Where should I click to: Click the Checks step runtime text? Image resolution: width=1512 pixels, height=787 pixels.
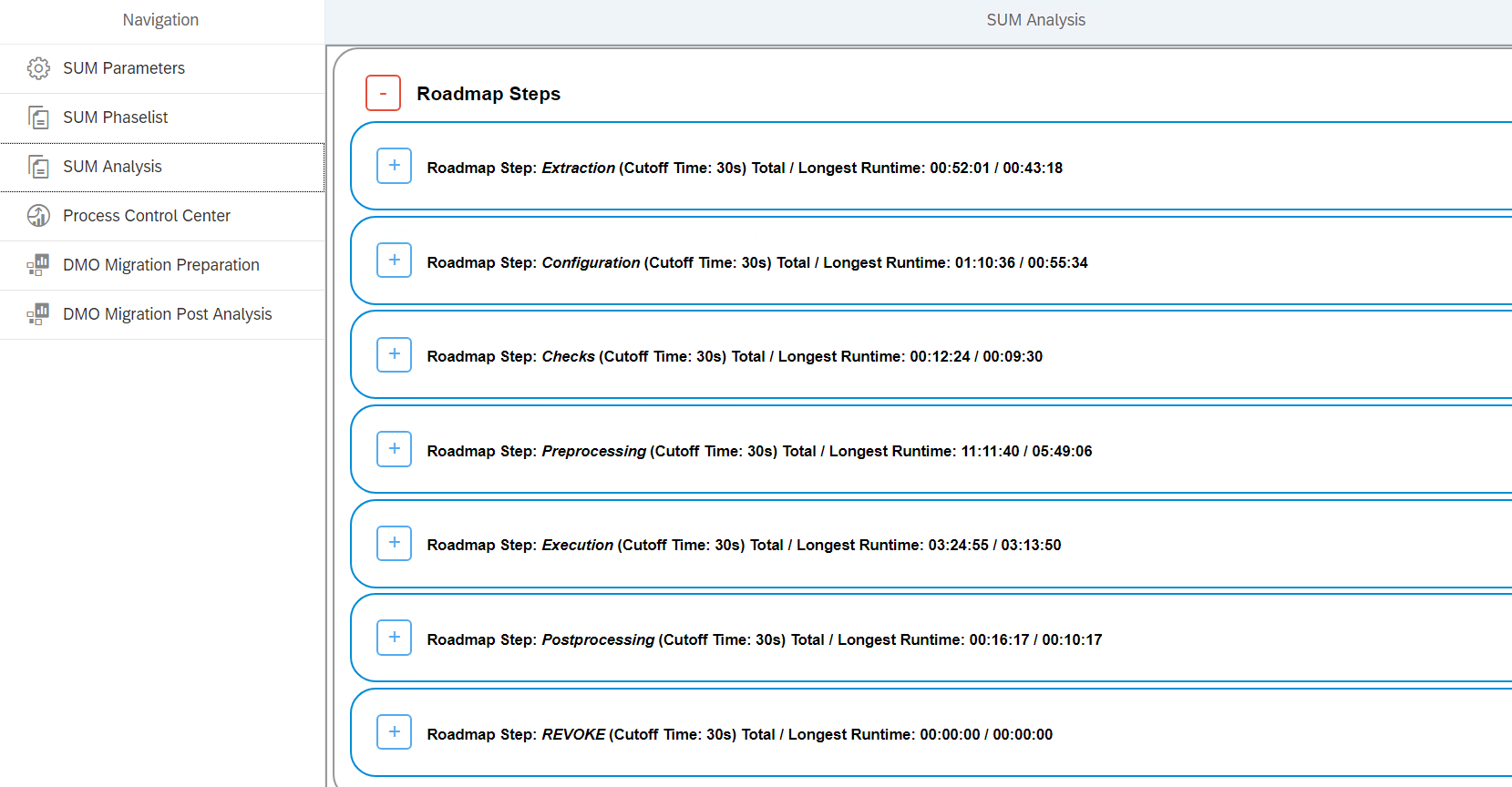point(735,356)
